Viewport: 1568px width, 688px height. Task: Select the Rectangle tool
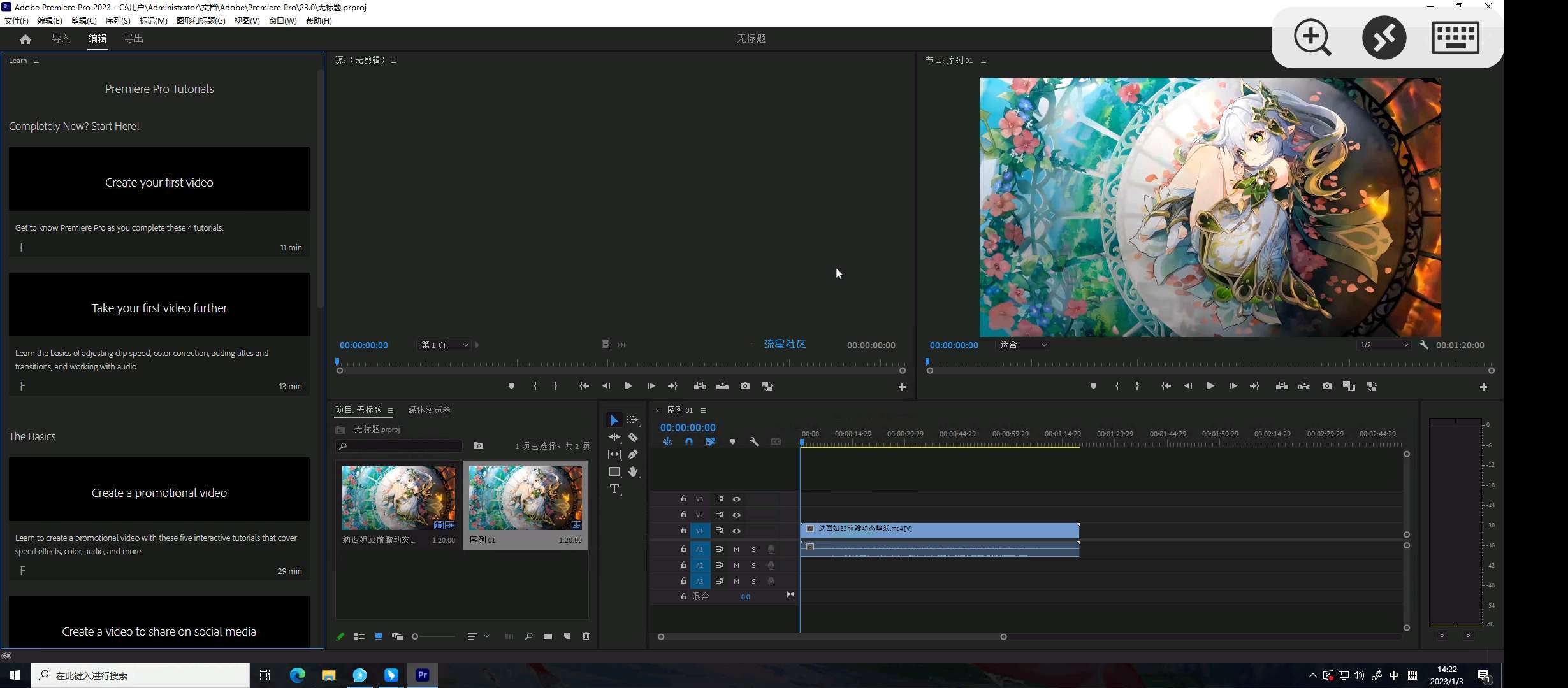[614, 471]
